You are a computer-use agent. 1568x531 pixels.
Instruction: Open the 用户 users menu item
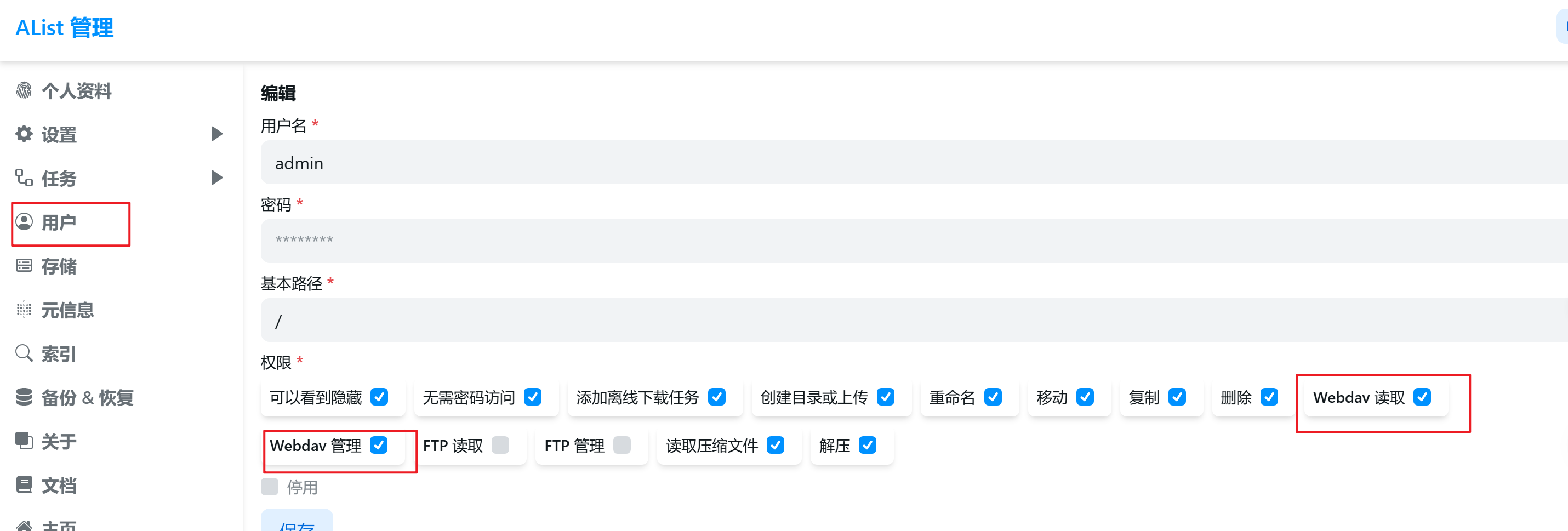tap(59, 222)
